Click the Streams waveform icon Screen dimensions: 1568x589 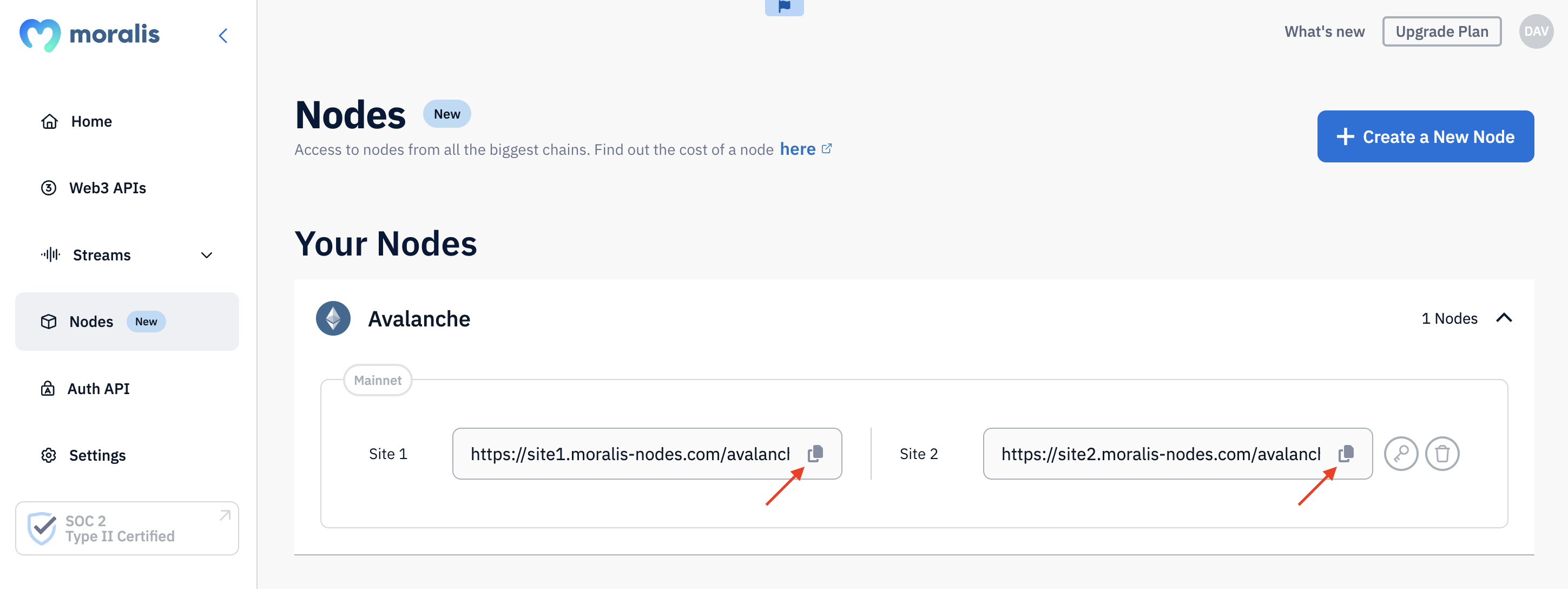[x=50, y=254]
